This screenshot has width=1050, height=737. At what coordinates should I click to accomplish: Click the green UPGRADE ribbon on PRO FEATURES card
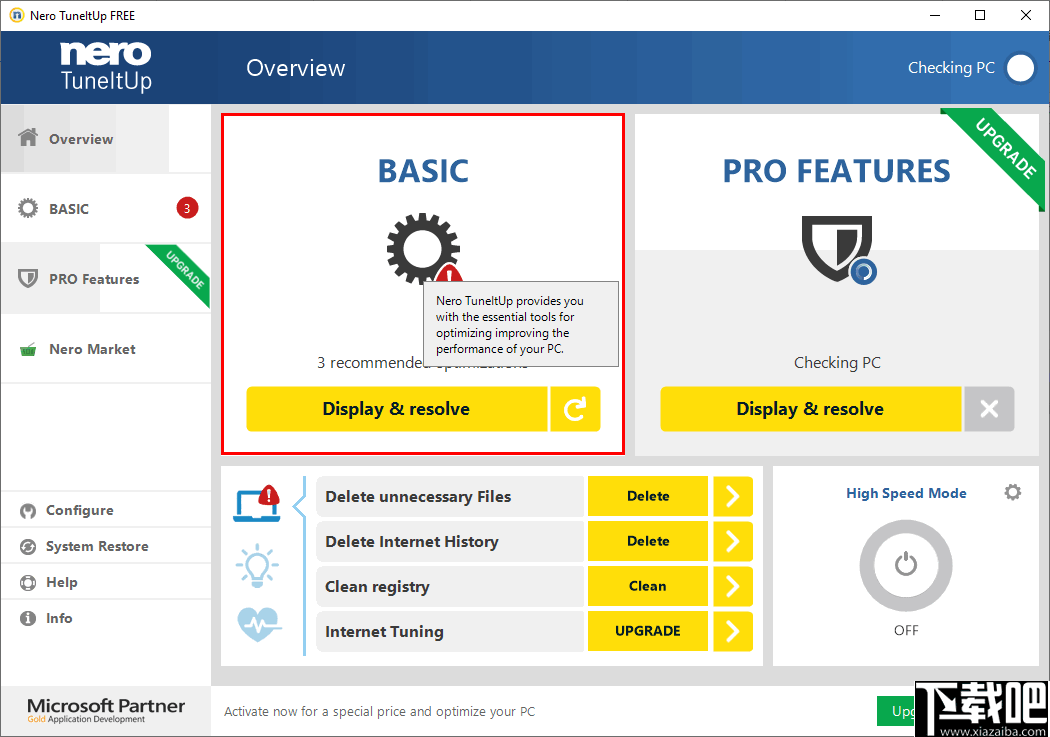pyautogui.click(x=1004, y=149)
